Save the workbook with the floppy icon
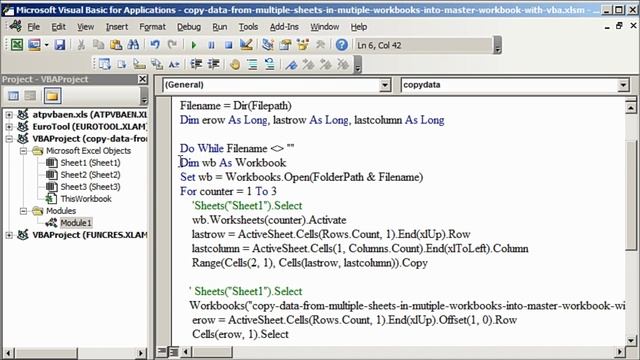Viewport: 640px width, 360px height. tap(60, 44)
